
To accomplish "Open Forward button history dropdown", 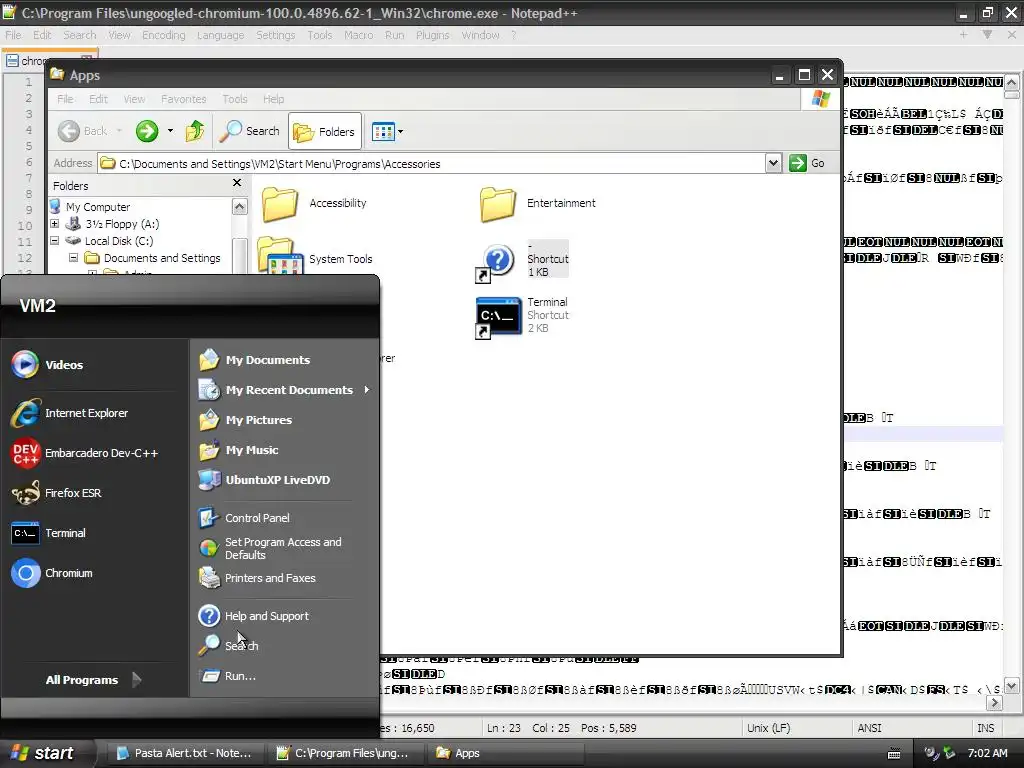I will pyautogui.click(x=170, y=131).
